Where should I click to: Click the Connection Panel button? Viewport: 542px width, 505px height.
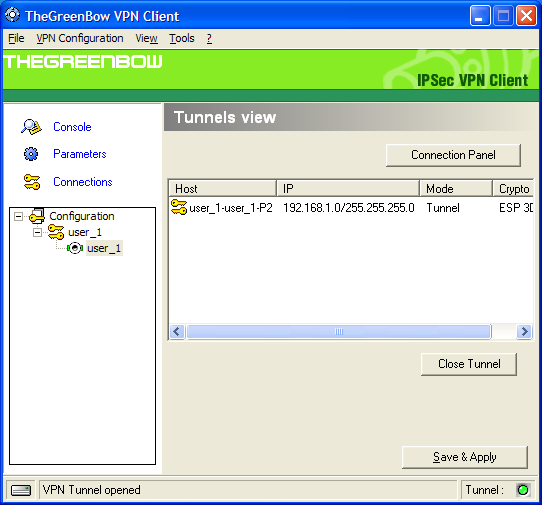(453, 155)
